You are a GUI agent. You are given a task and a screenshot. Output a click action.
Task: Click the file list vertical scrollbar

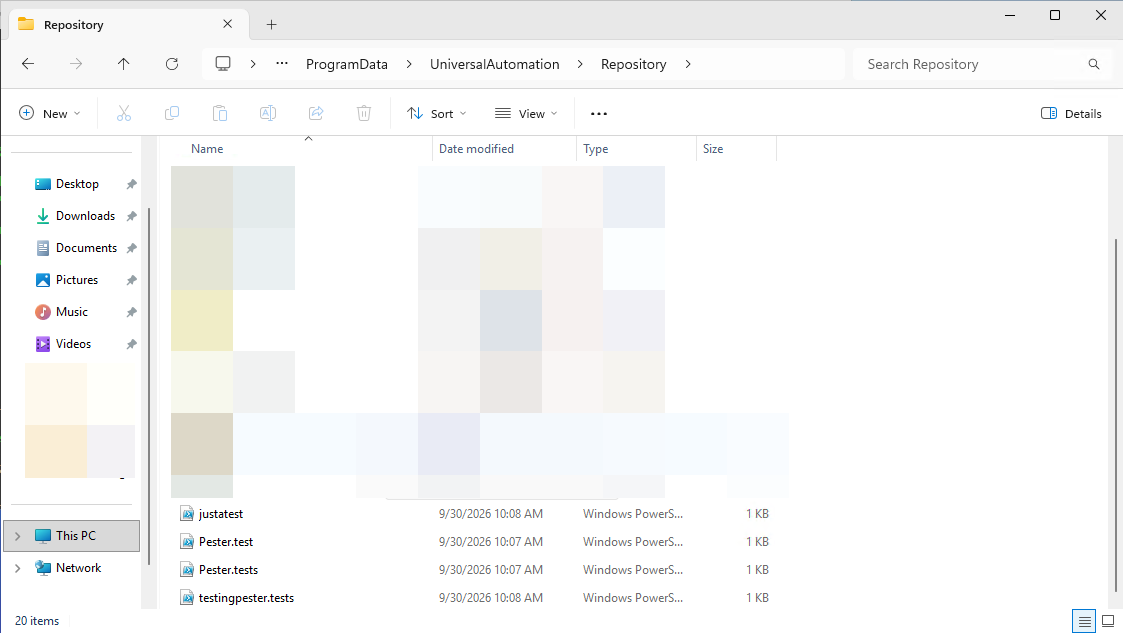[1117, 415]
